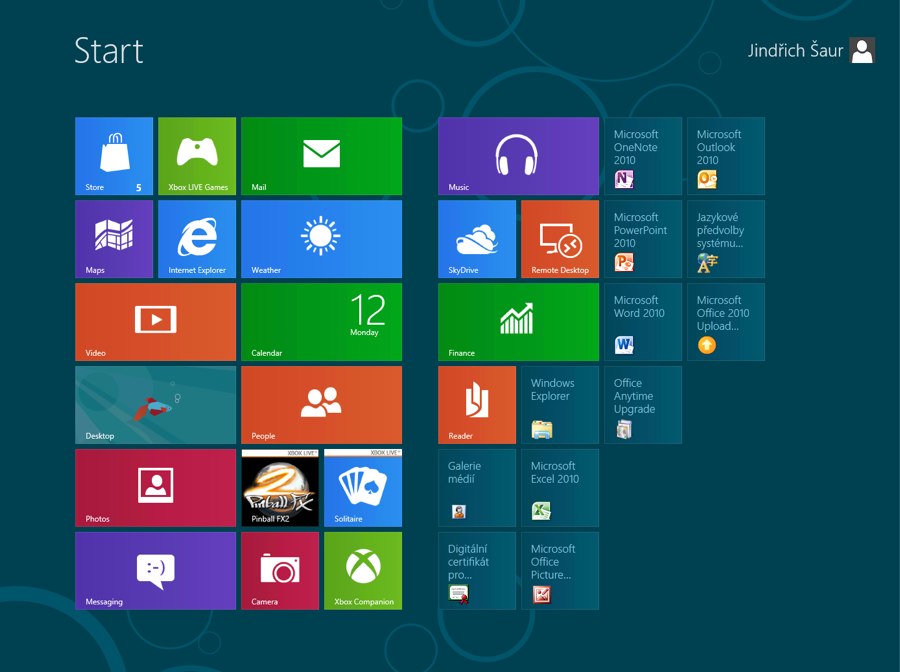
Task: Open Windows Explorer tile
Action: (560, 404)
